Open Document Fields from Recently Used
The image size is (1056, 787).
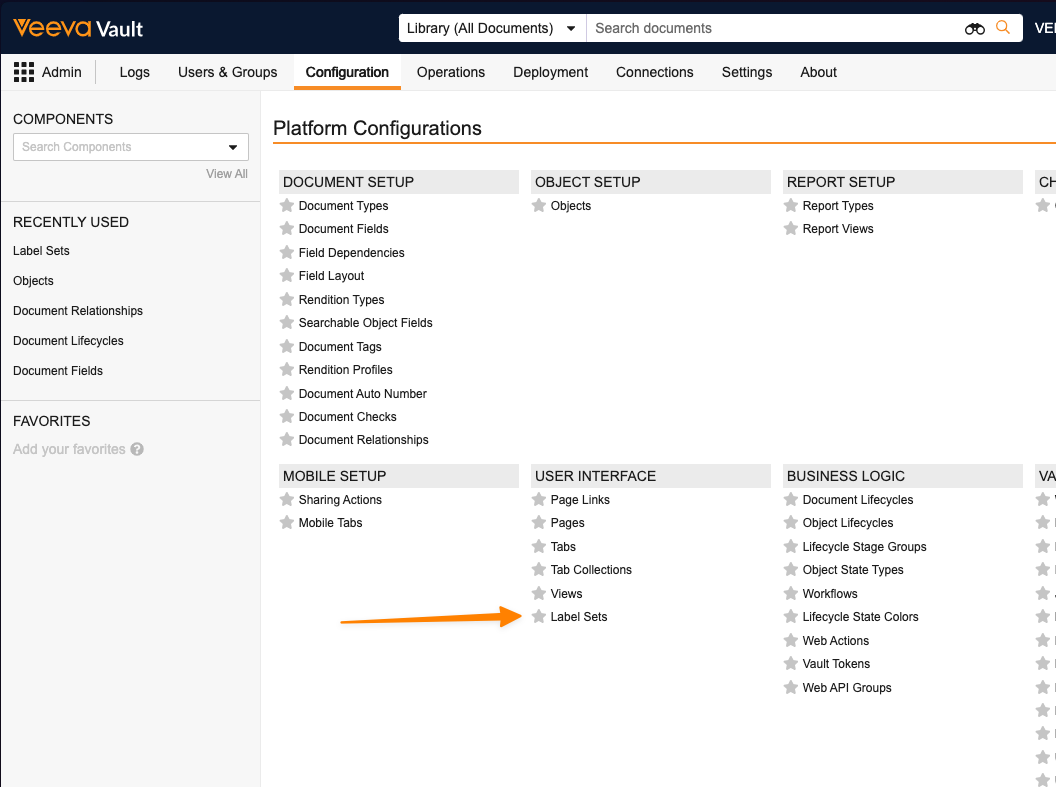point(58,370)
